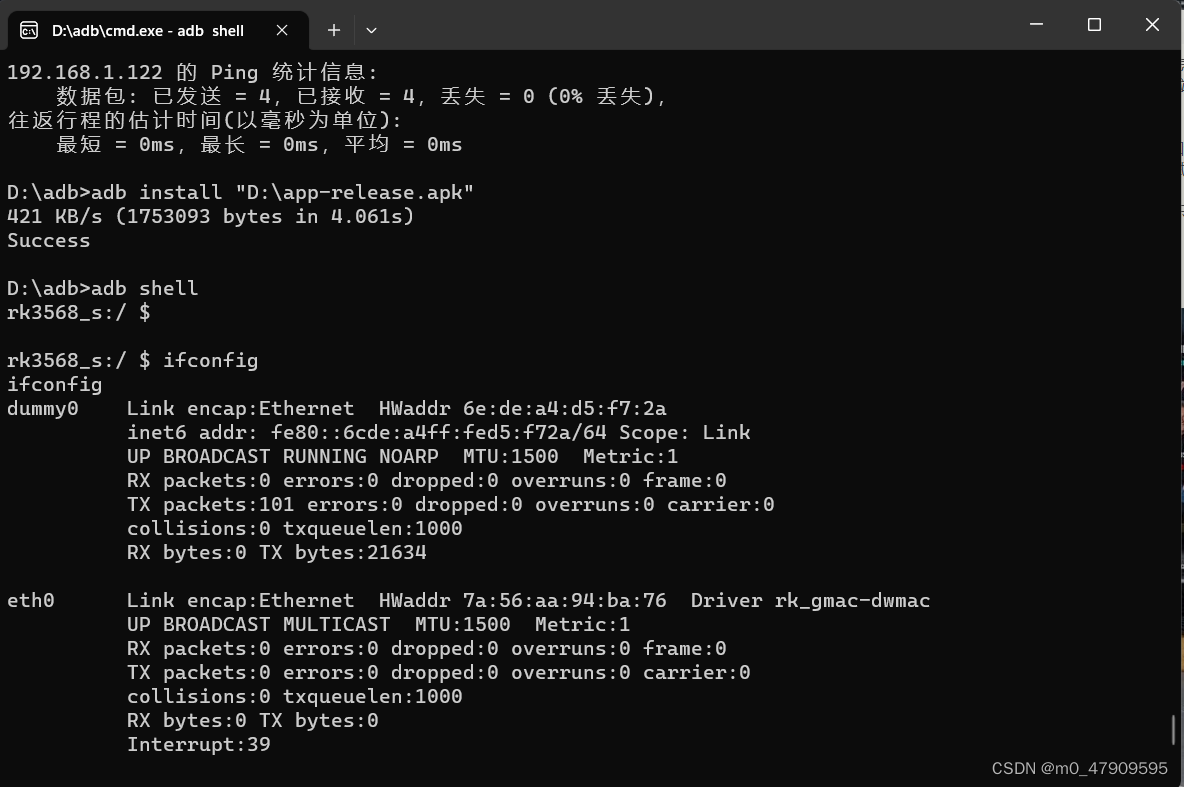Click the maximize window button
Image resolution: width=1184 pixels, height=787 pixels.
click(x=1094, y=25)
